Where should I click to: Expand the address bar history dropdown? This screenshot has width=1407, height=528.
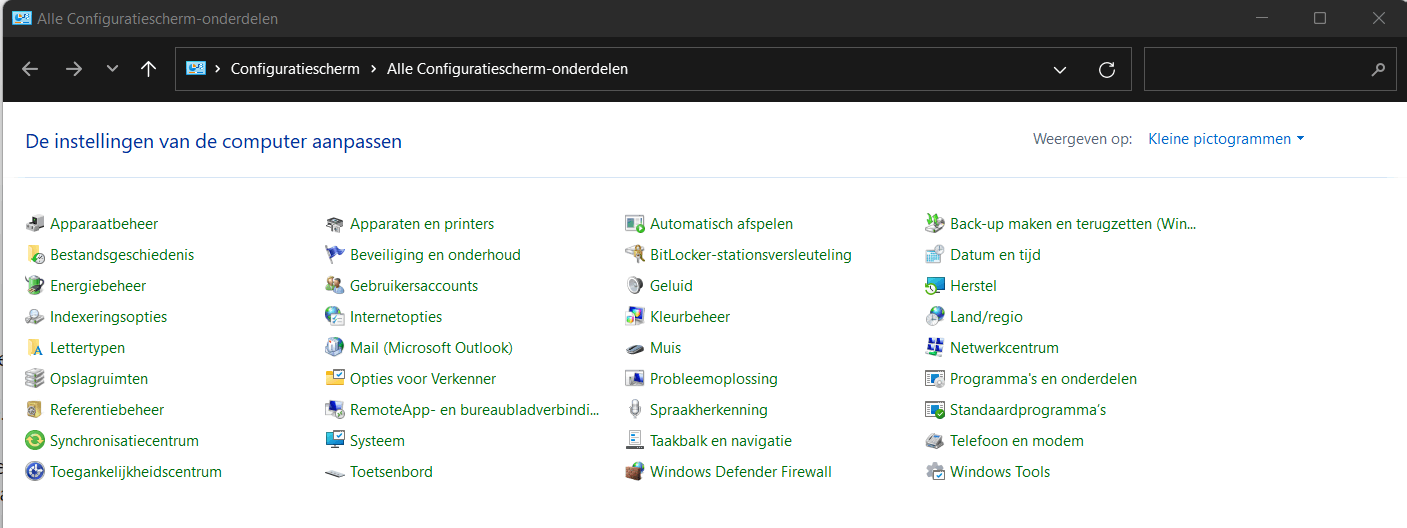[x=1060, y=70]
